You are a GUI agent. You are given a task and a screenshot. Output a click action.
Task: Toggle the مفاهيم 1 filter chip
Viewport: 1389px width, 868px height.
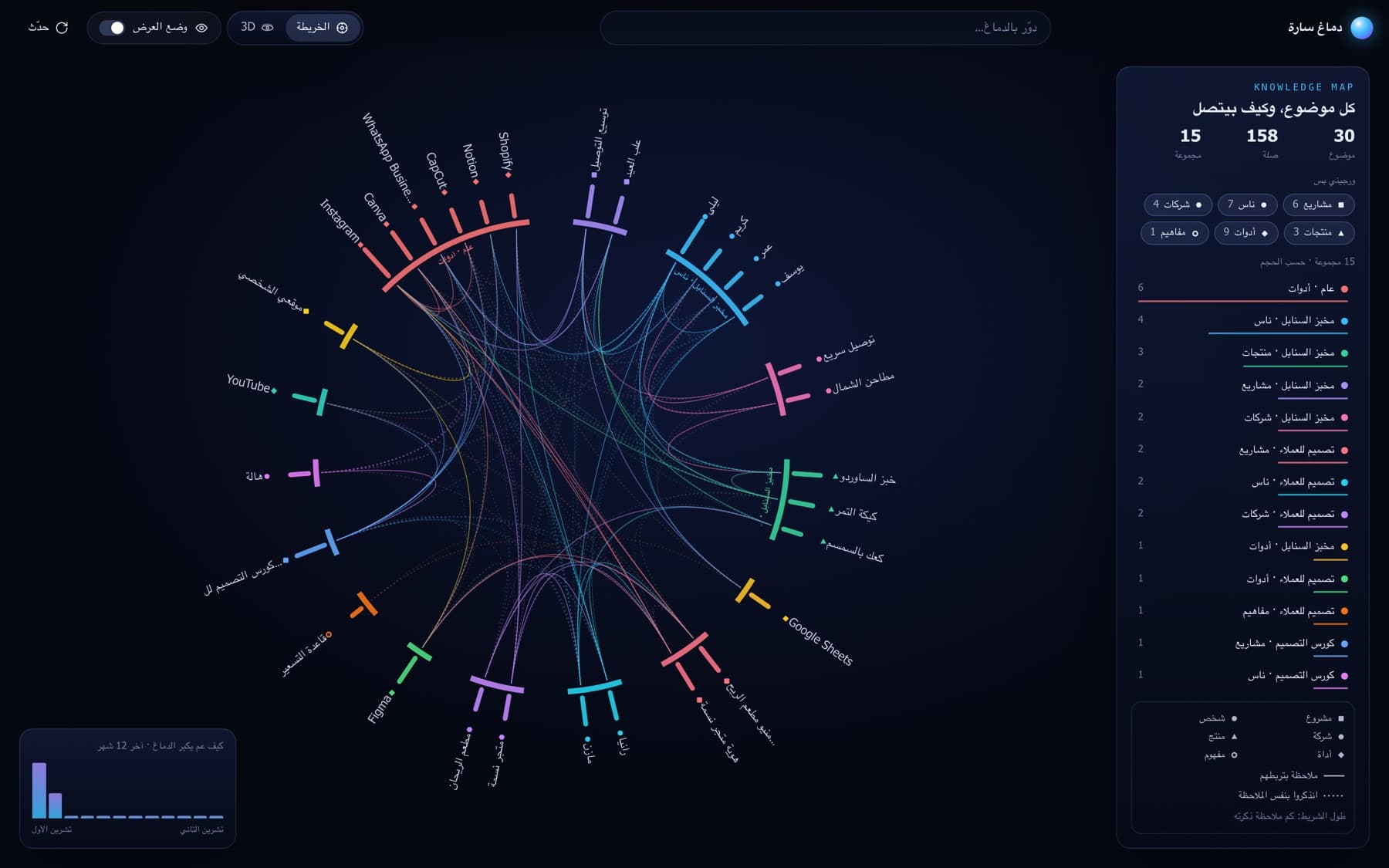1174,232
